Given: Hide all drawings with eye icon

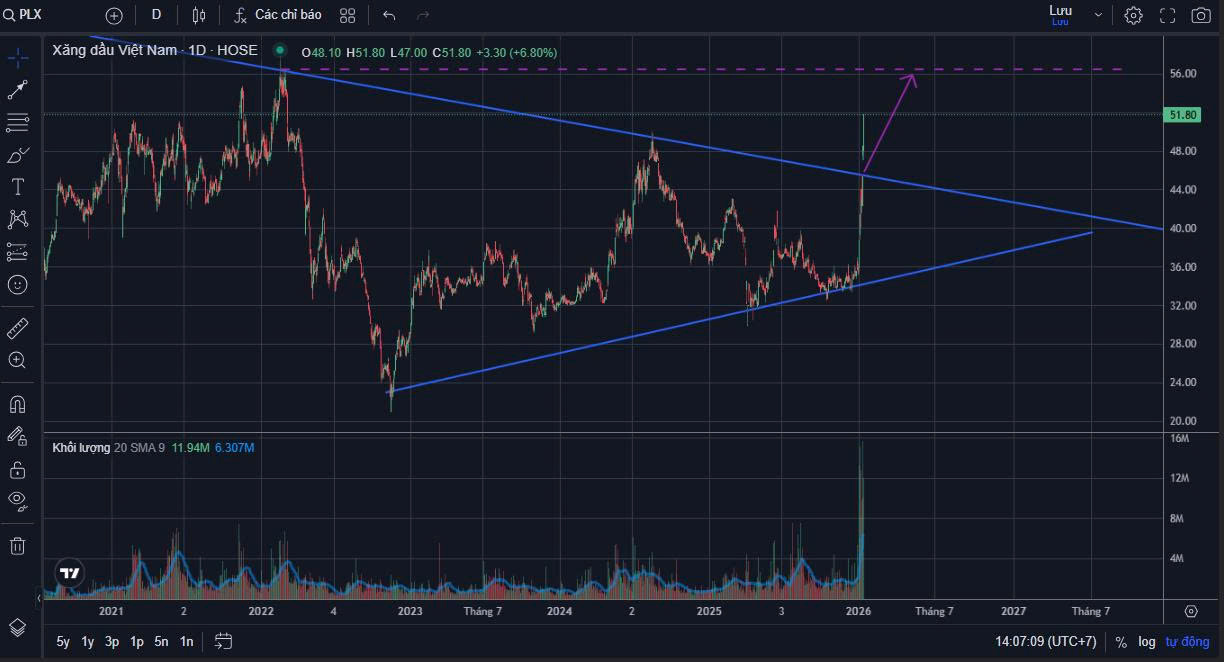Looking at the screenshot, I should [17, 499].
